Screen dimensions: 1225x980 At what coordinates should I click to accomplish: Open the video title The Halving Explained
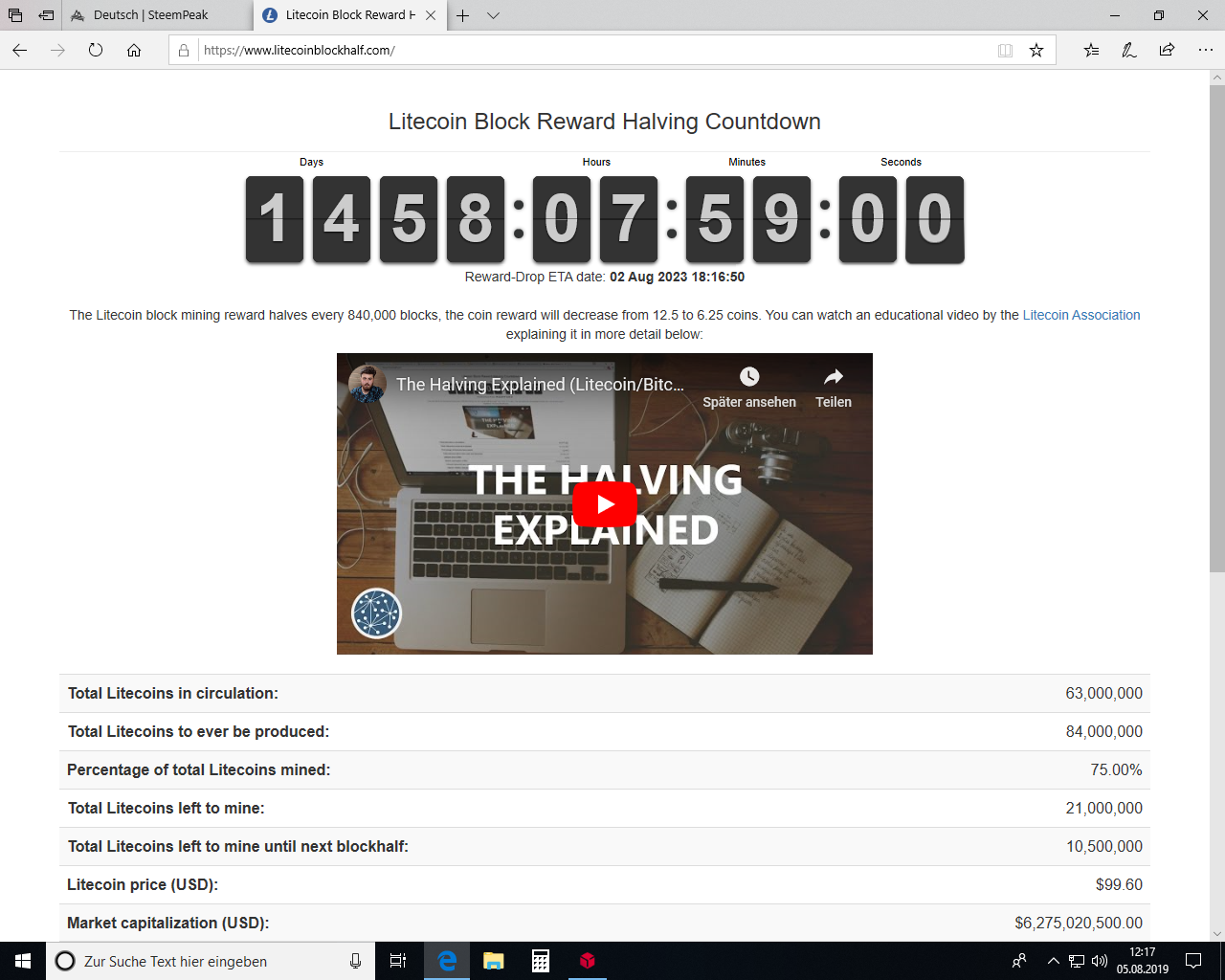[x=541, y=385]
